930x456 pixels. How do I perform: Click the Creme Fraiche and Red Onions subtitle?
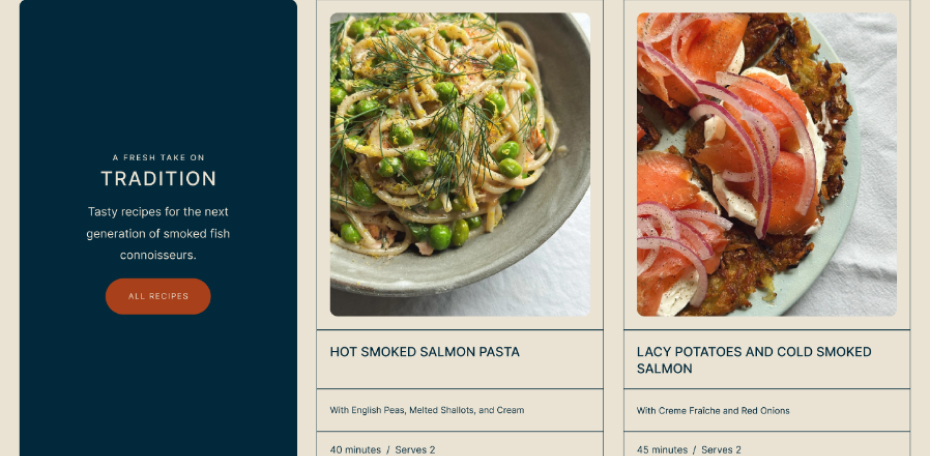(713, 410)
